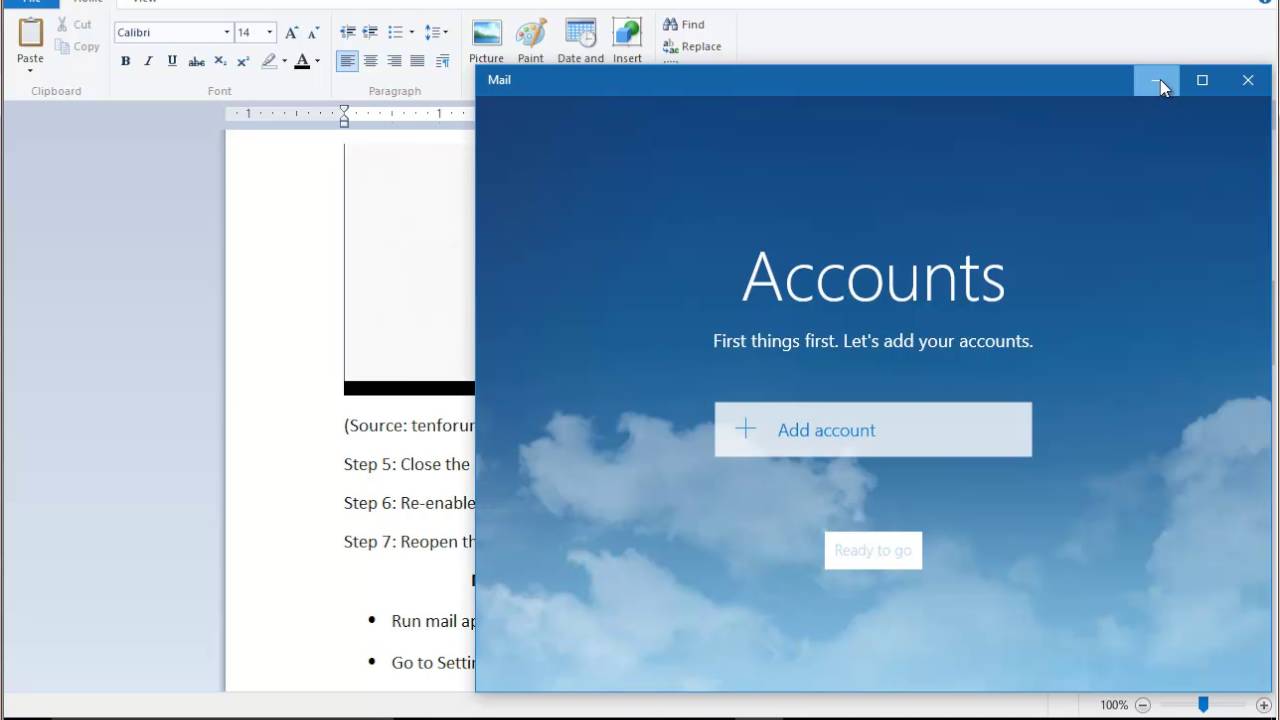Viewport: 1280px width, 720px height.
Task: Select Center text alignment
Action: [370, 61]
